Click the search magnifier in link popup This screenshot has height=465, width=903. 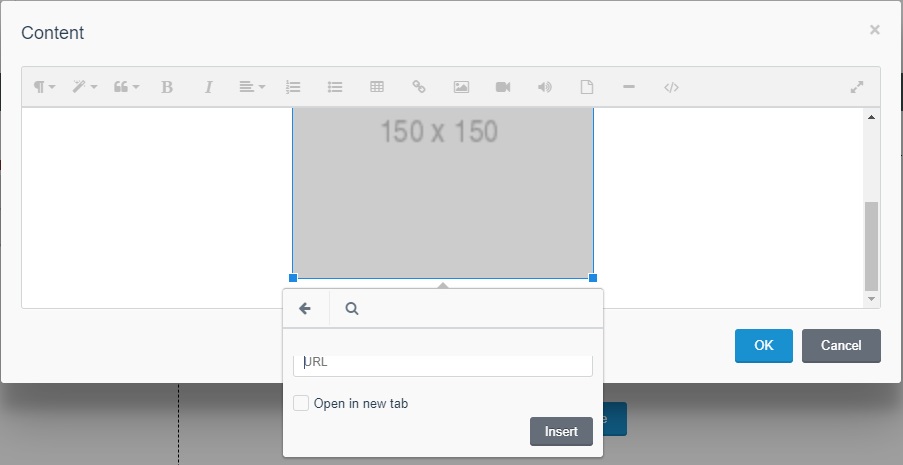(352, 309)
